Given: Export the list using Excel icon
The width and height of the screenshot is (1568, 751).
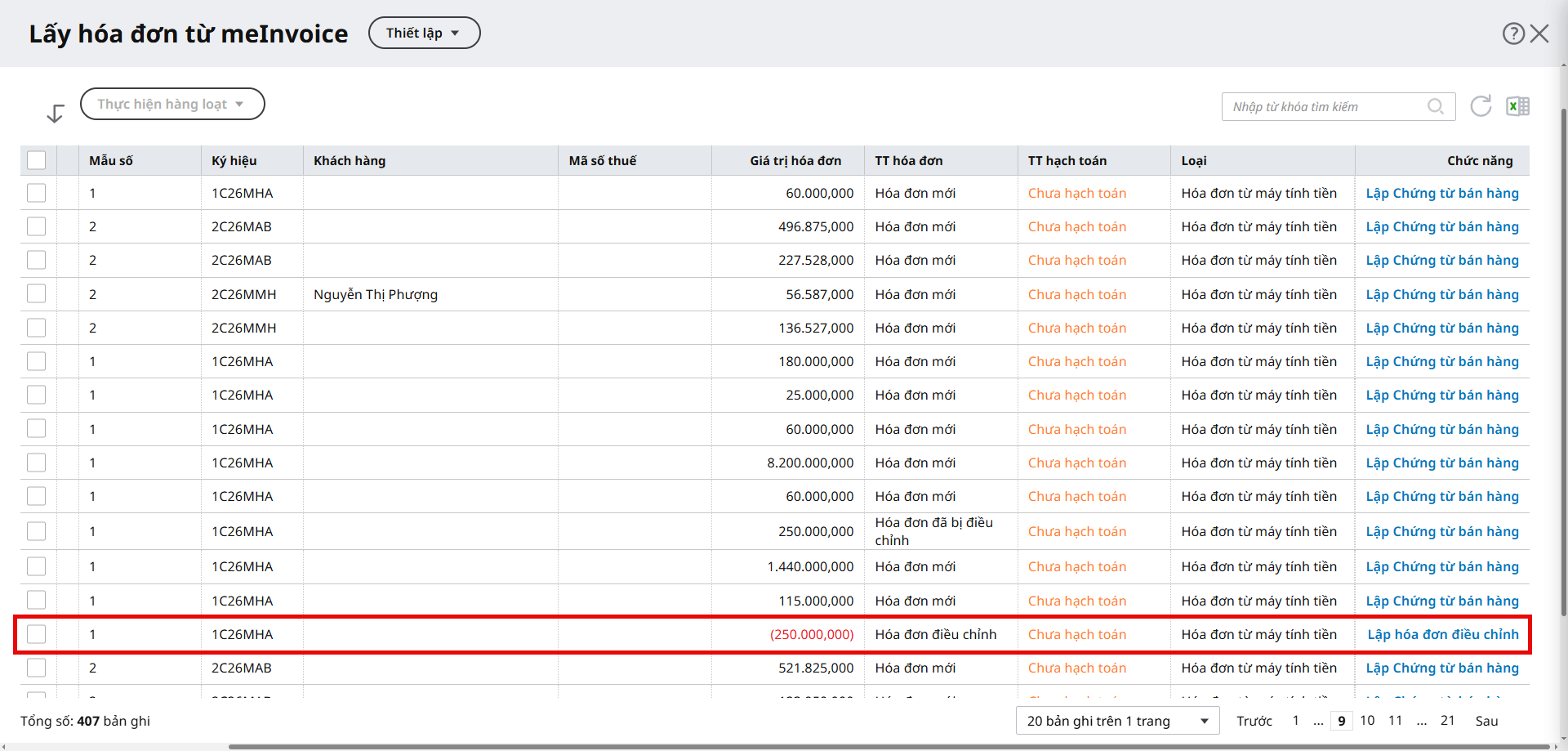Looking at the screenshot, I should coord(1517,106).
